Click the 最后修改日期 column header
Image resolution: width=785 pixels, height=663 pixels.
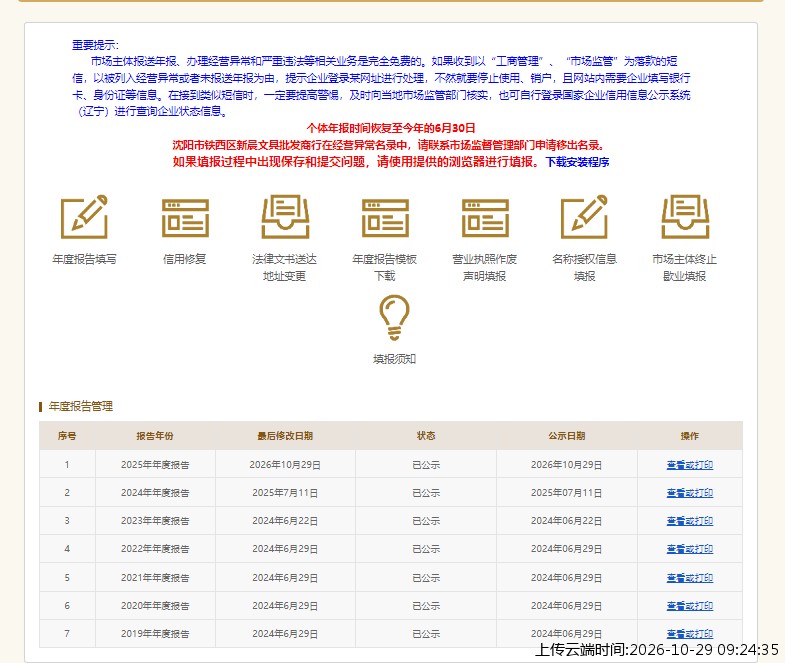[x=285, y=436]
